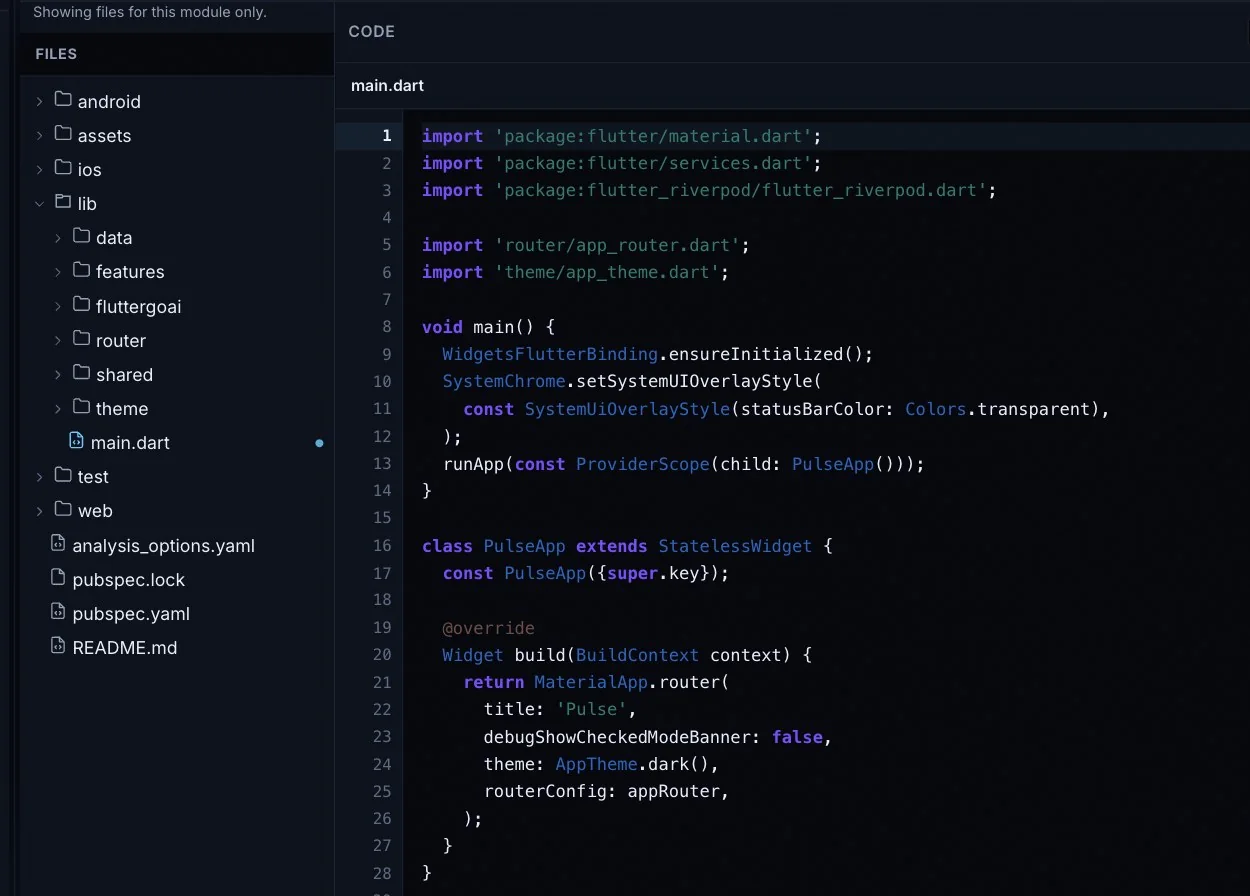Expand the data subfolder chevron

(58, 238)
